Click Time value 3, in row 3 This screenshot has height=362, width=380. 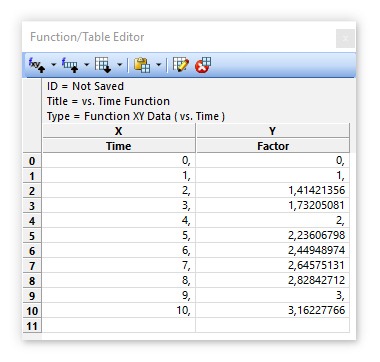[119, 205]
